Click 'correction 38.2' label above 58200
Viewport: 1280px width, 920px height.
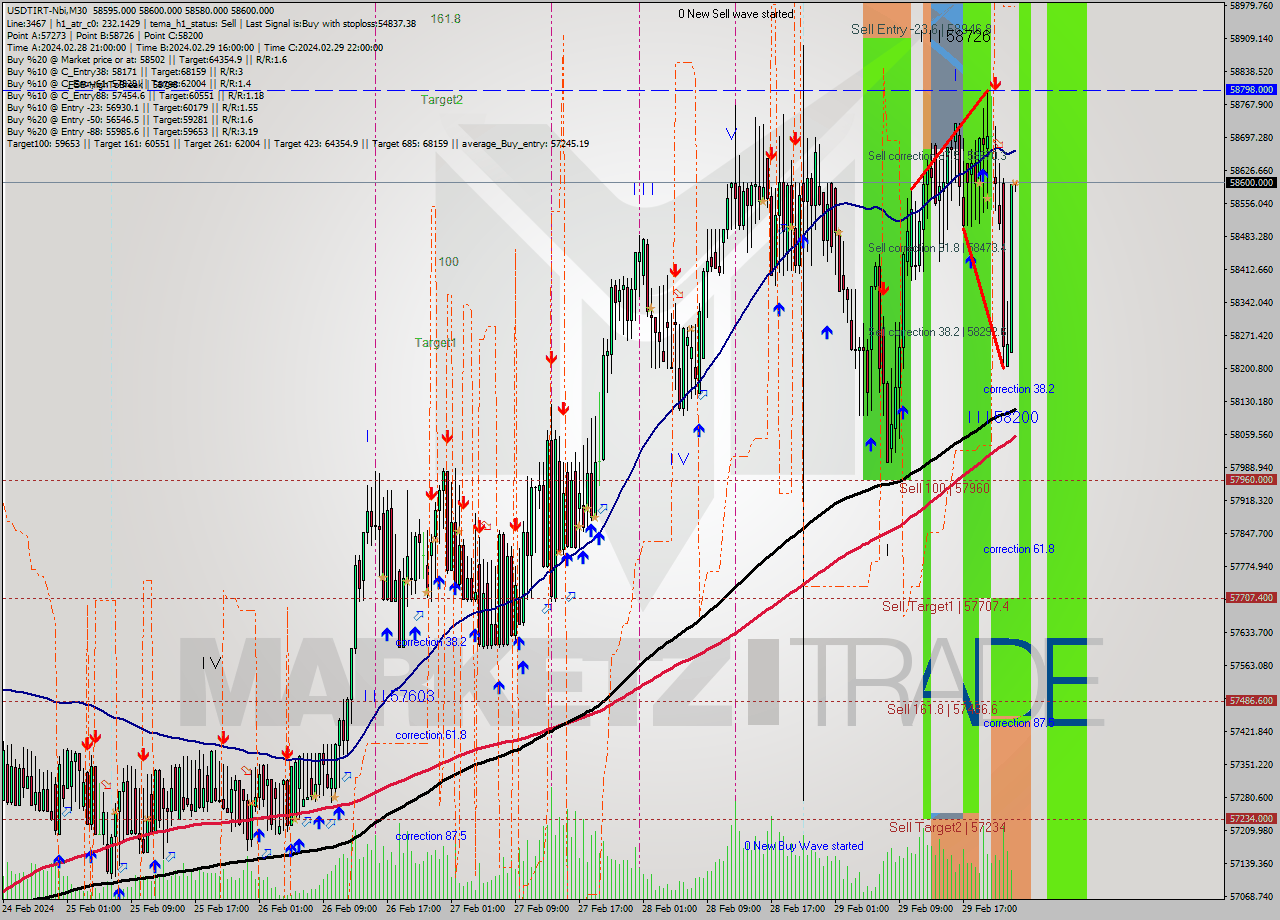tap(1018, 389)
